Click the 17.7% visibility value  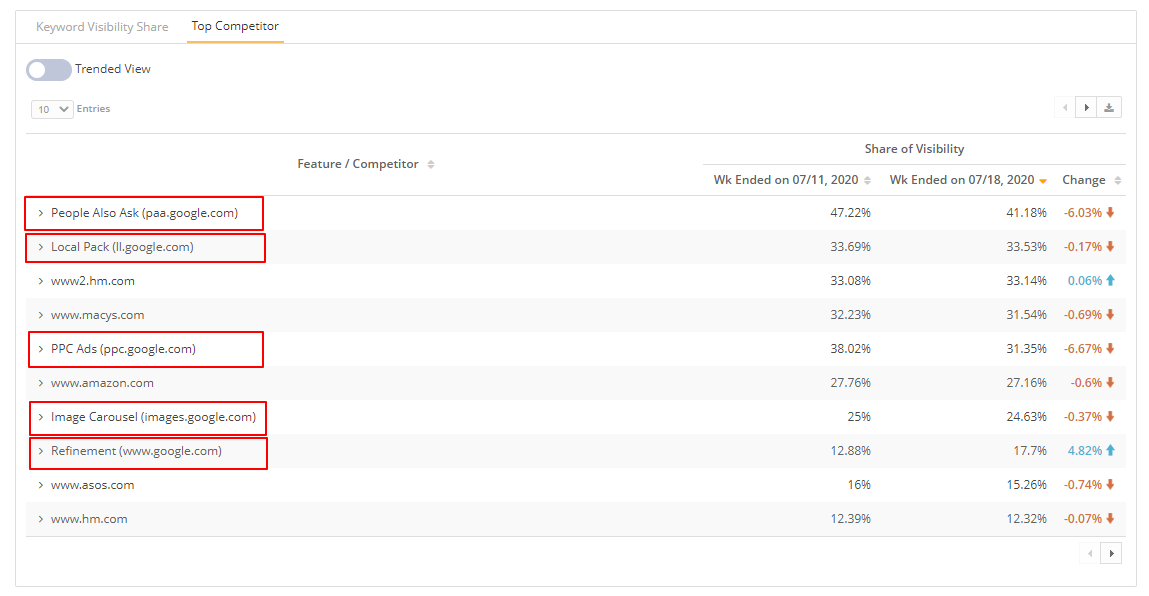[1030, 451]
